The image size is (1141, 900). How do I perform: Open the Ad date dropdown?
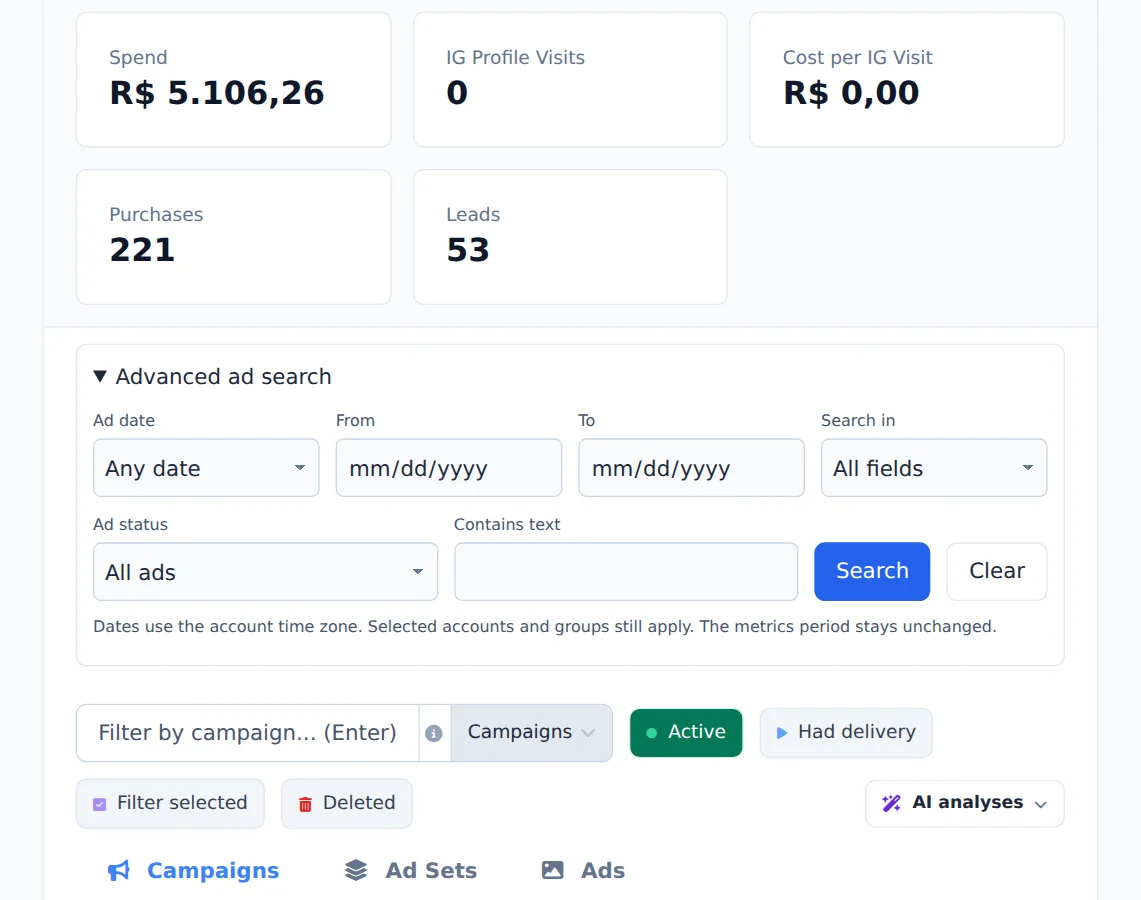point(206,468)
